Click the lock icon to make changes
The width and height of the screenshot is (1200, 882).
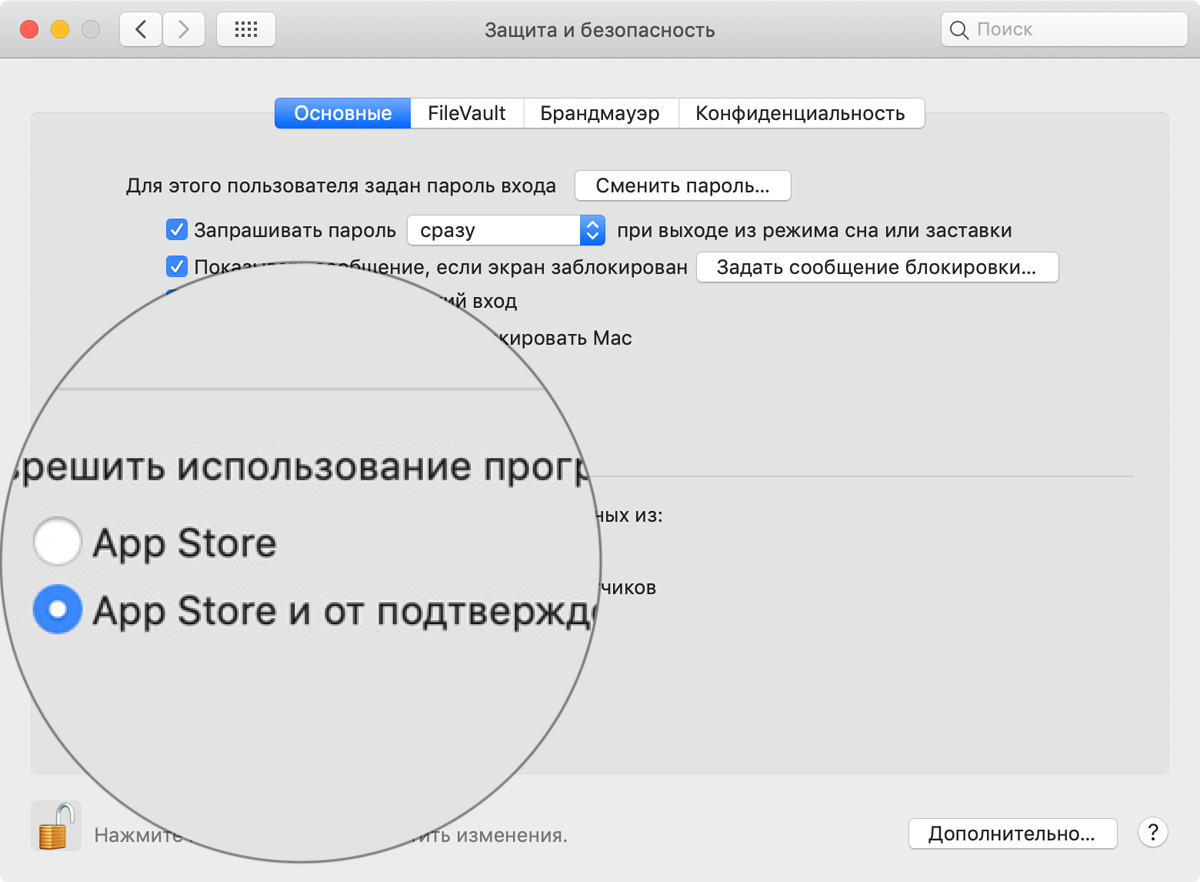pyautogui.click(x=56, y=826)
